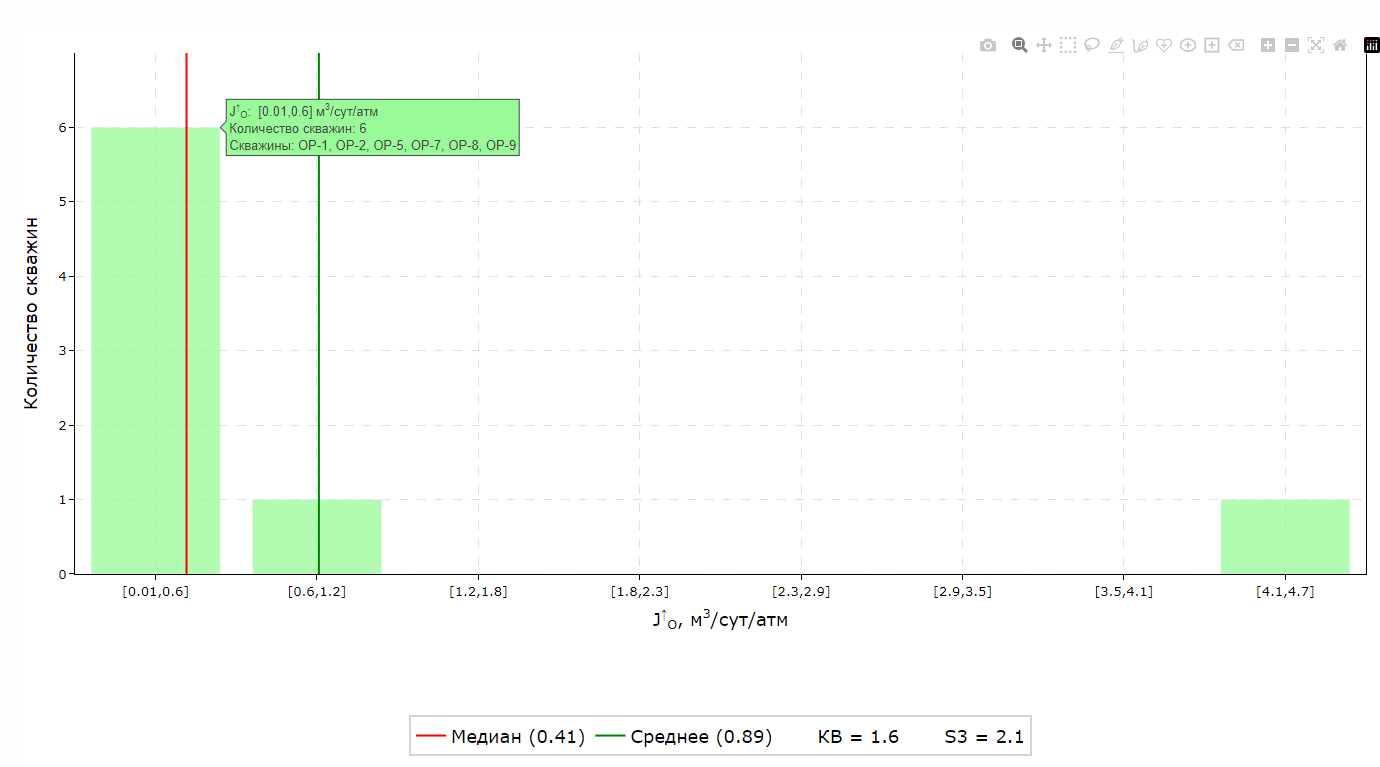Click the y-axis tick value 3
This screenshot has height=767, width=1380.
tap(62, 351)
